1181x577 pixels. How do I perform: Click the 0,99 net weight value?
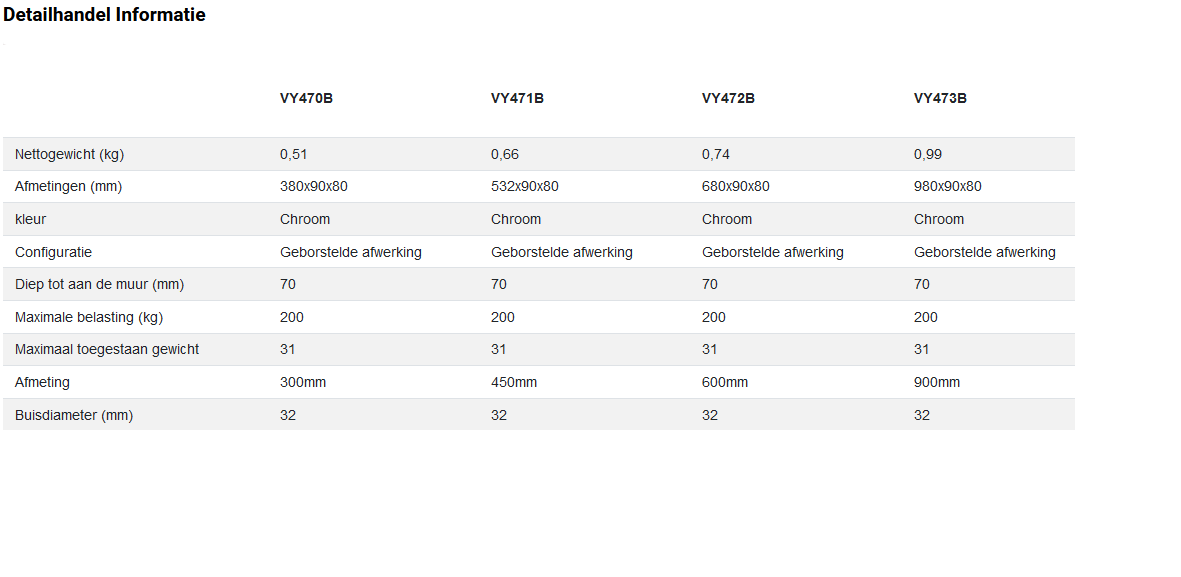(928, 154)
